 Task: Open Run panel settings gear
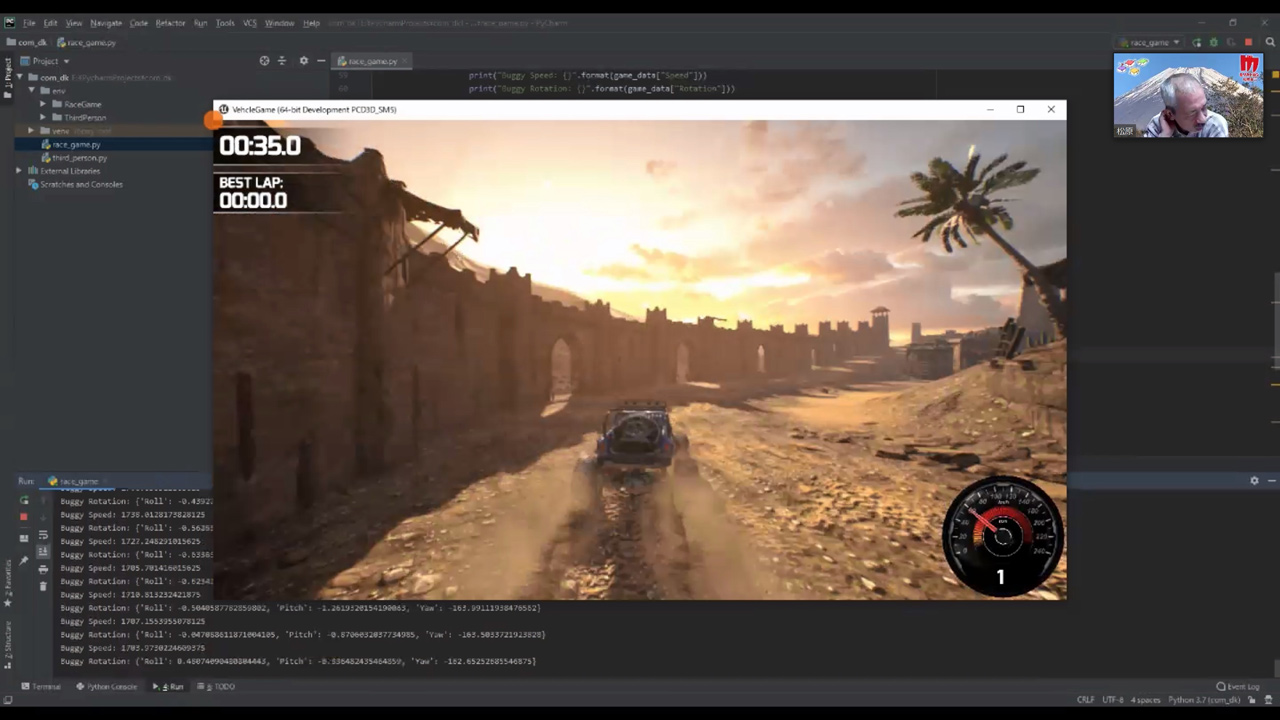[x=1254, y=481]
